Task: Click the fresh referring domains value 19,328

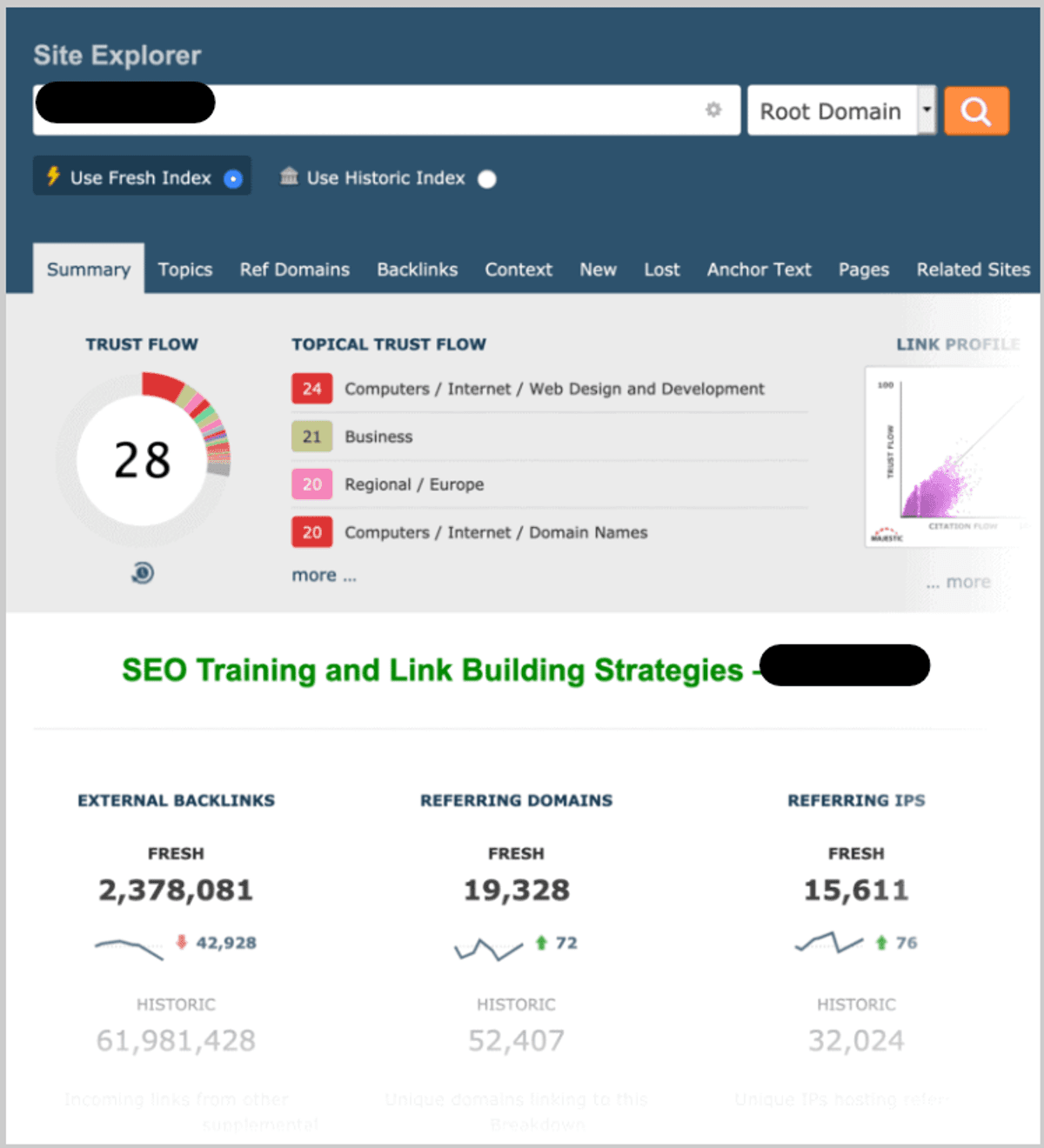Action: tap(517, 890)
